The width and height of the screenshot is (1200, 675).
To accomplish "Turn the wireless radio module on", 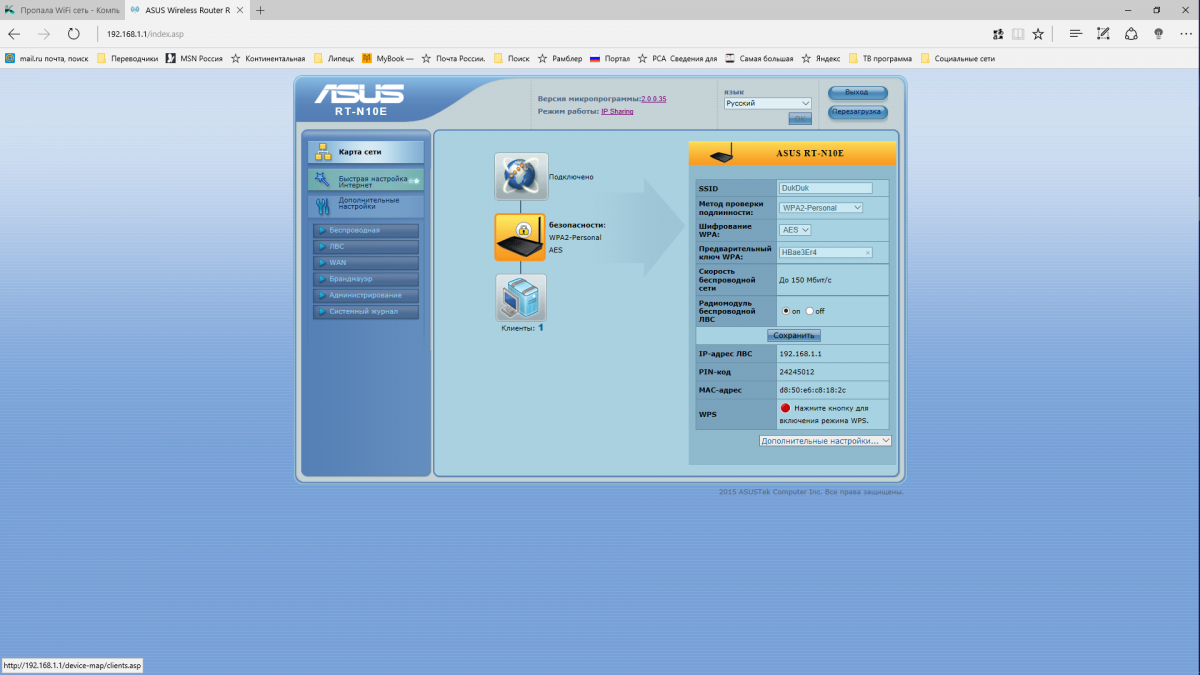I will click(x=786, y=311).
